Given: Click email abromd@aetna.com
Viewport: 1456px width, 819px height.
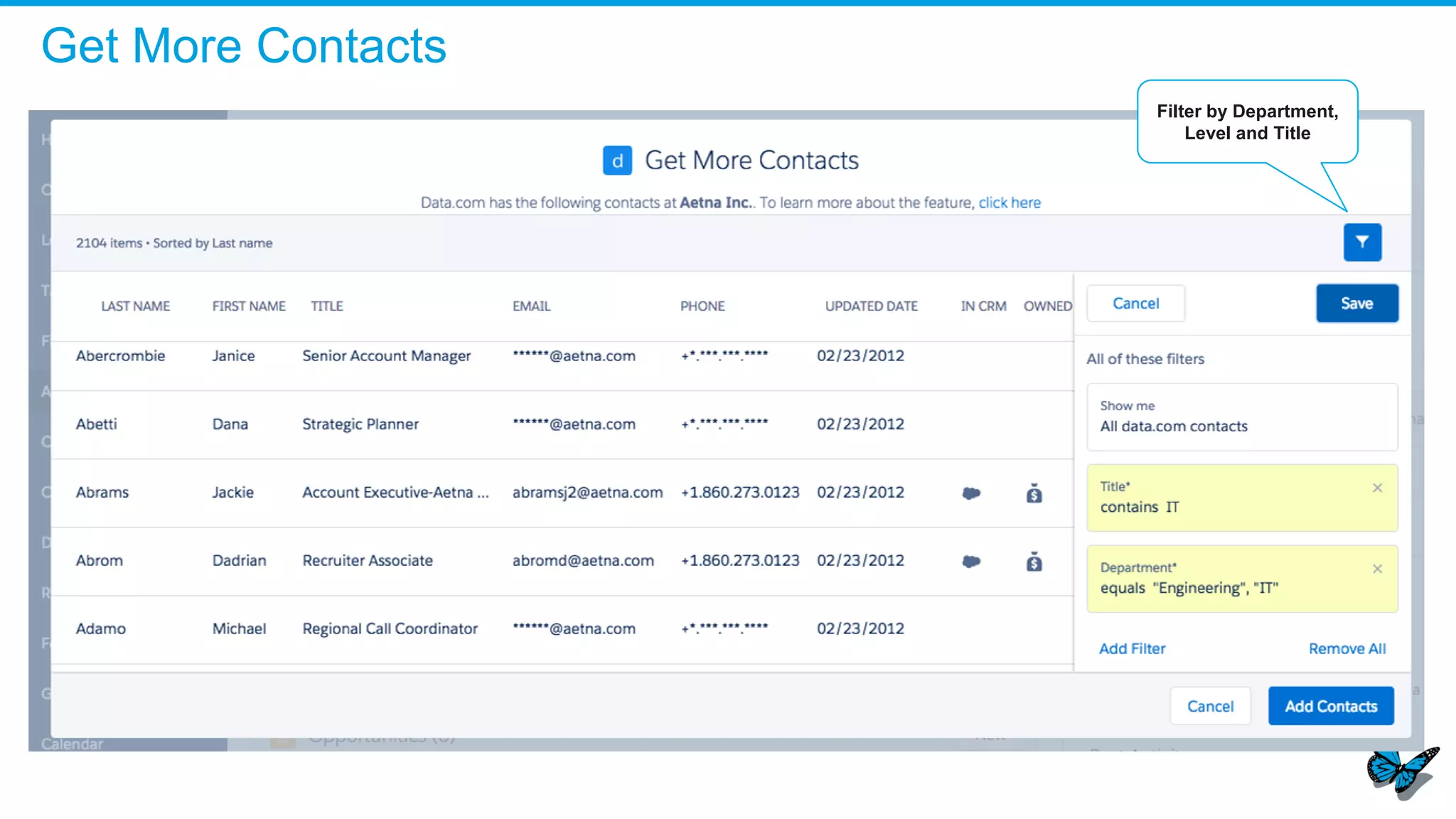Looking at the screenshot, I should (583, 560).
